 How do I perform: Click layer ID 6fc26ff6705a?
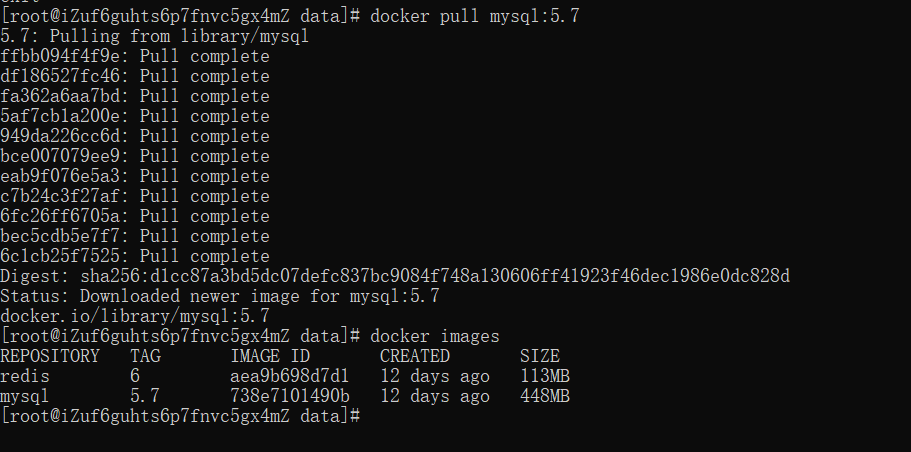pyautogui.click(x=65, y=217)
